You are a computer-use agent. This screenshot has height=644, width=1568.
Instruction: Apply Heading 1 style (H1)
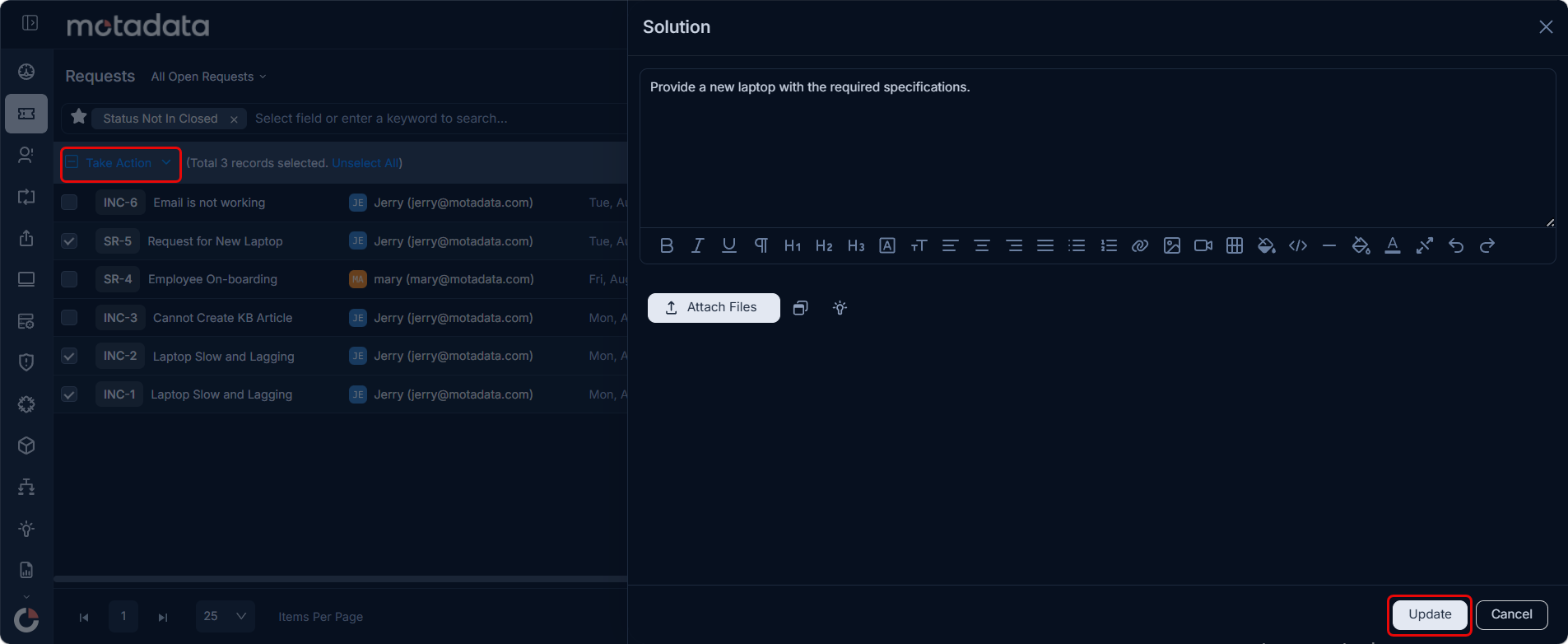point(793,245)
